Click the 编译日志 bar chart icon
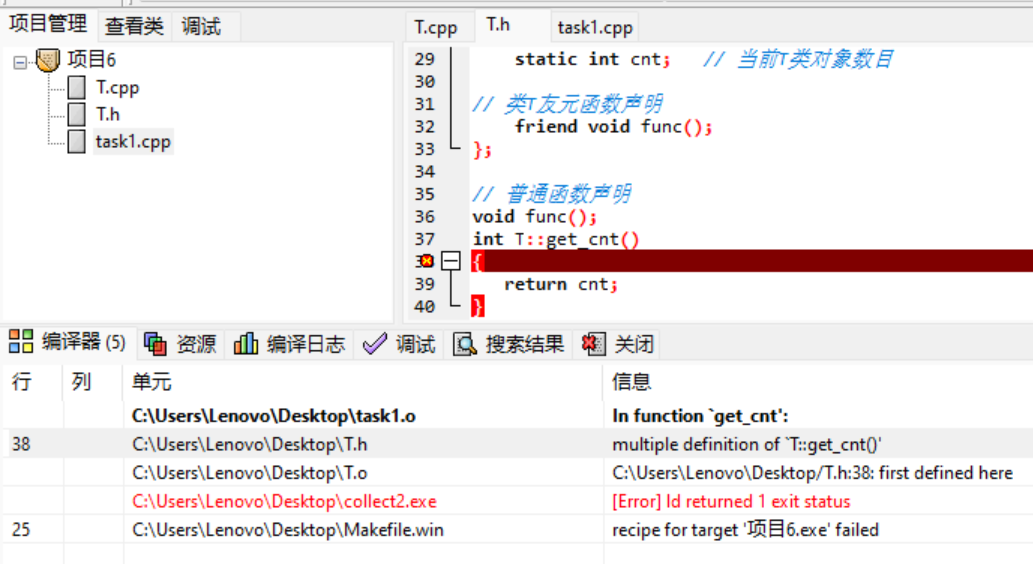Viewport: 1033px width, 564px height. pyautogui.click(x=246, y=343)
